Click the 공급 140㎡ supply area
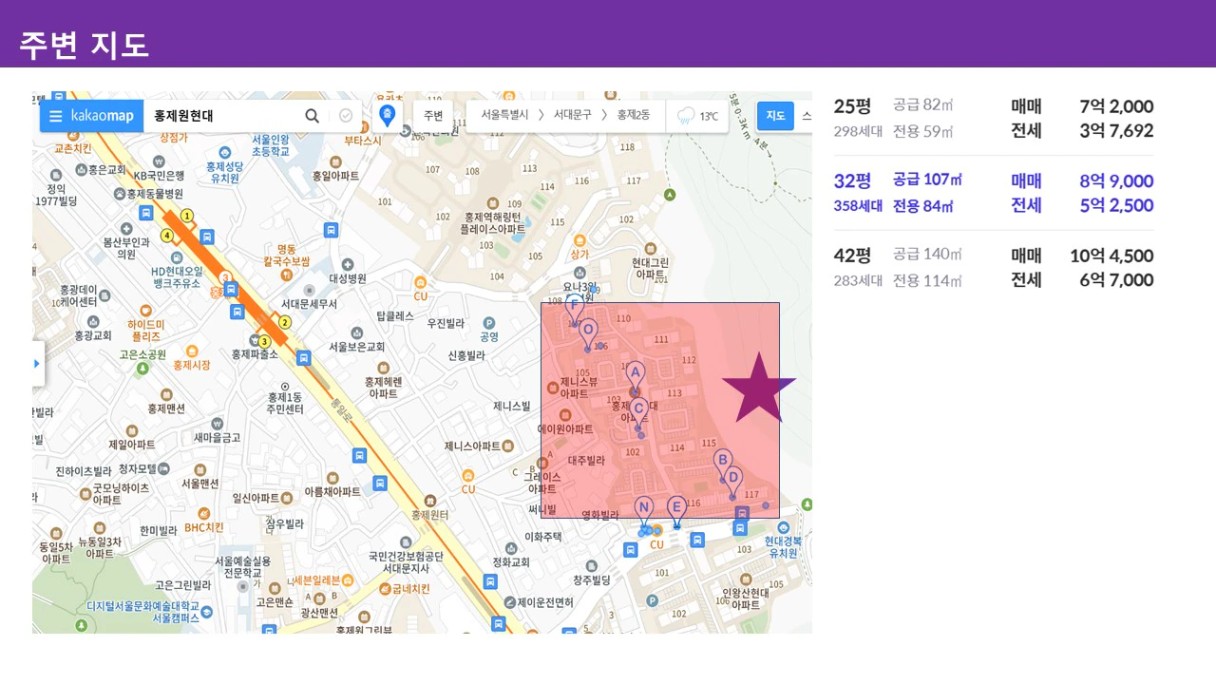 coord(927,255)
